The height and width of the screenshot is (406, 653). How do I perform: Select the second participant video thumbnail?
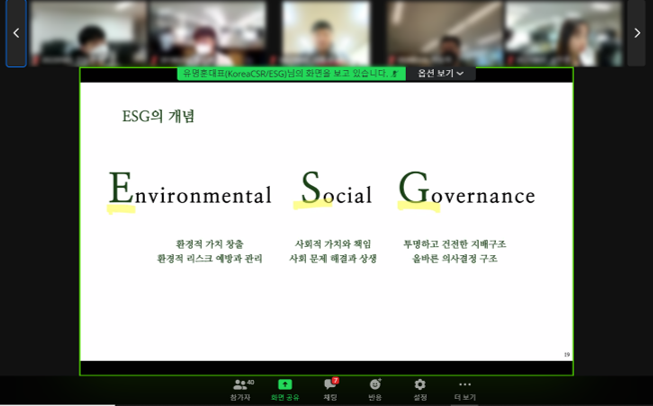(207, 33)
